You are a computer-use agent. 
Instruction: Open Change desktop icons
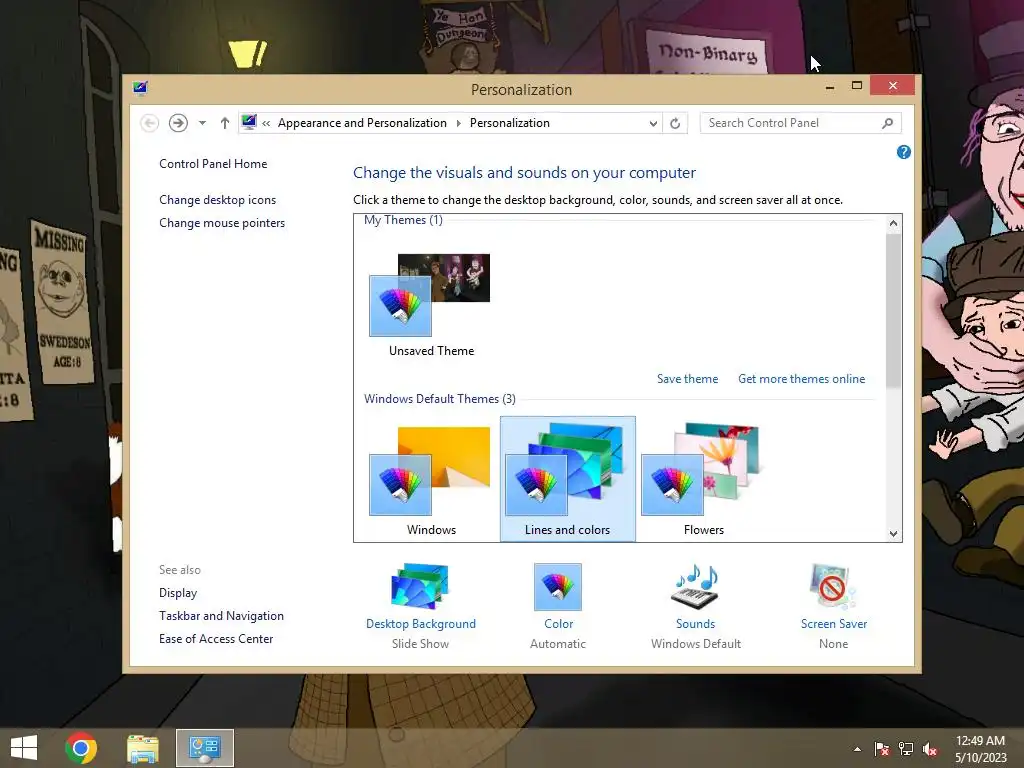click(217, 200)
